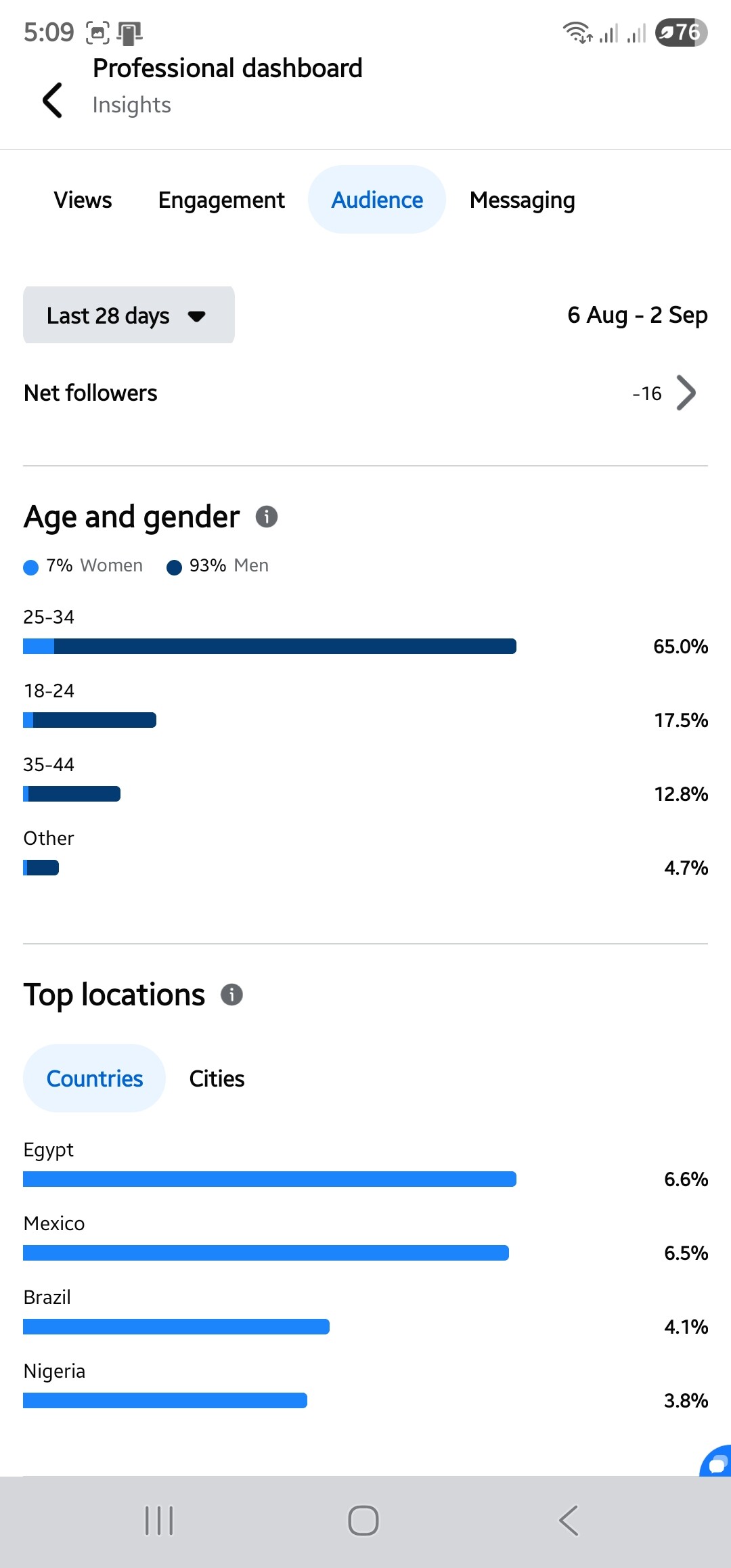Tap the Android recent apps icon
The width and height of the screenshot is (731, 1568).
[x=160, y=1521]
